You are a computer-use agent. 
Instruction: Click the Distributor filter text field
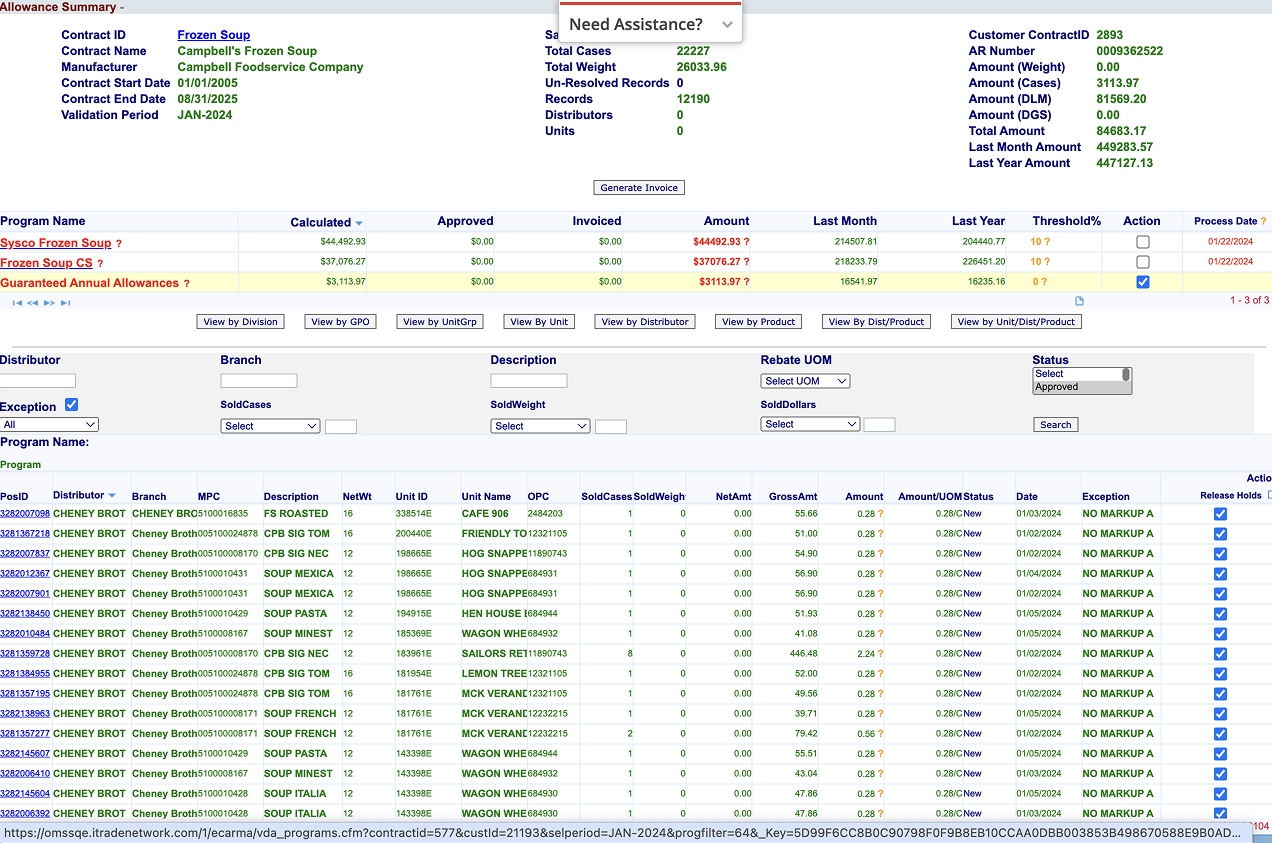point(38,381)
